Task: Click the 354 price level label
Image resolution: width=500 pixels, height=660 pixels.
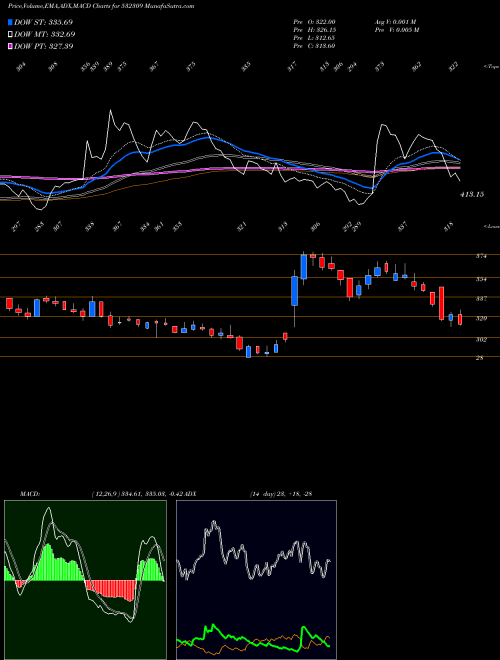Action: [481, 279]
